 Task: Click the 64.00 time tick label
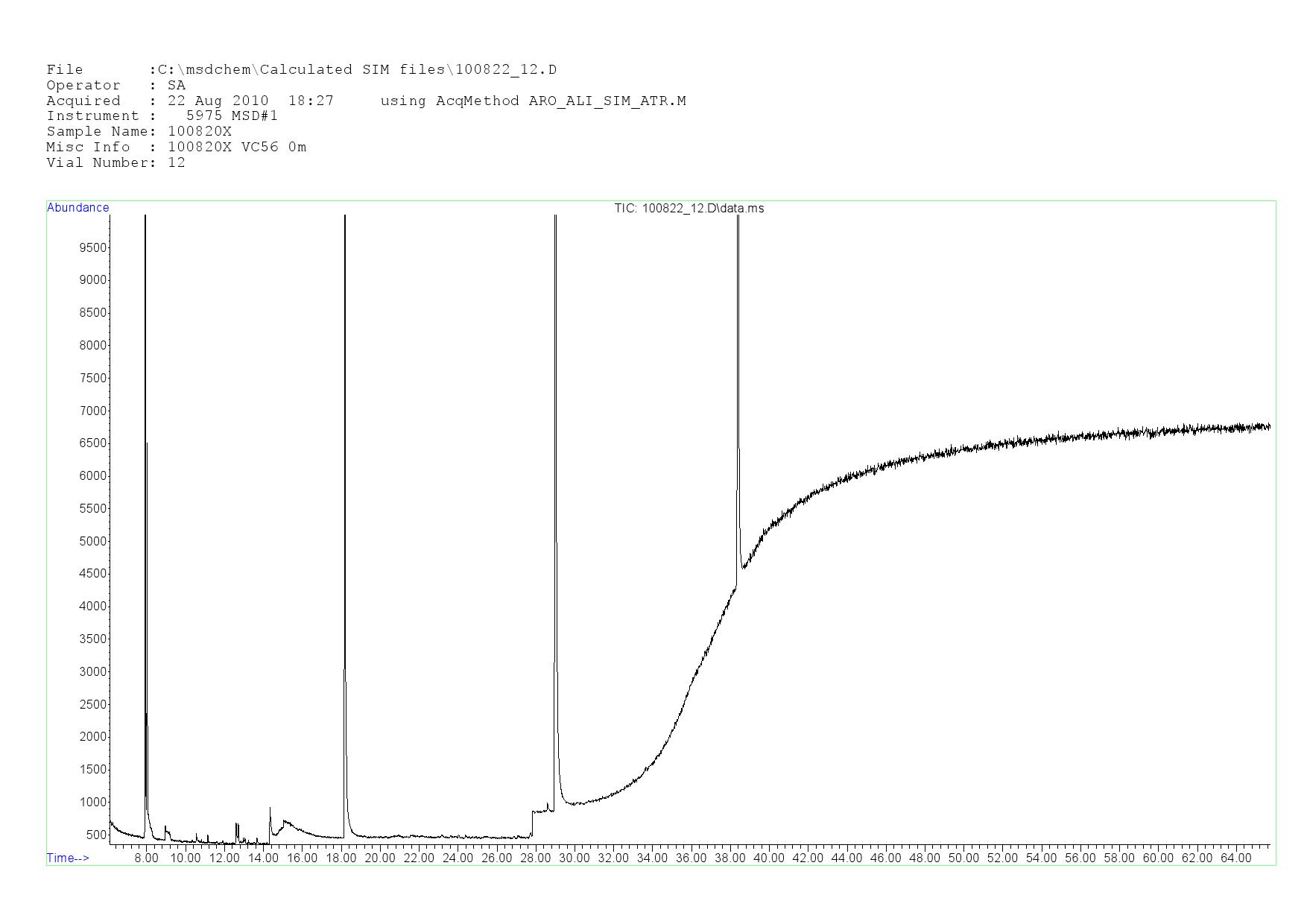pos(1235,858)
